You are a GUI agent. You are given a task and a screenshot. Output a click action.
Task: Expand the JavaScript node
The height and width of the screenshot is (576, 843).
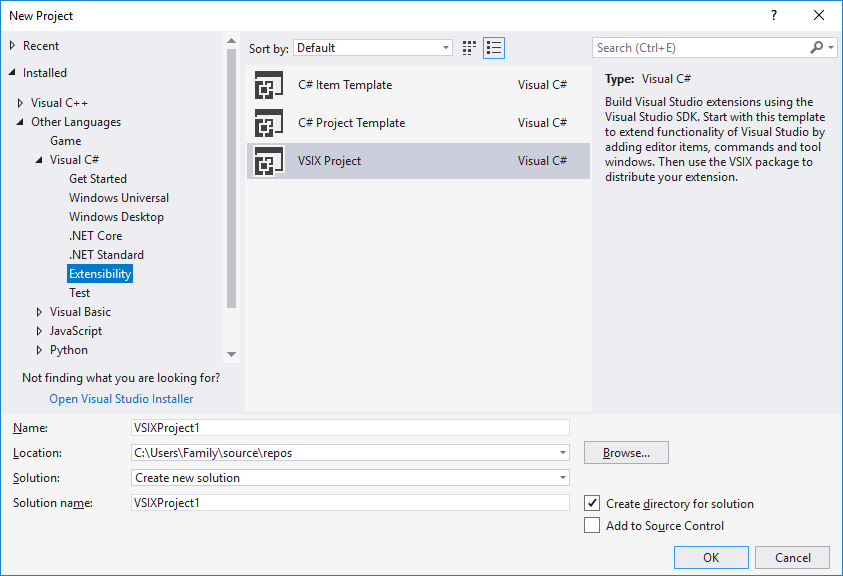tap(39, 331)
